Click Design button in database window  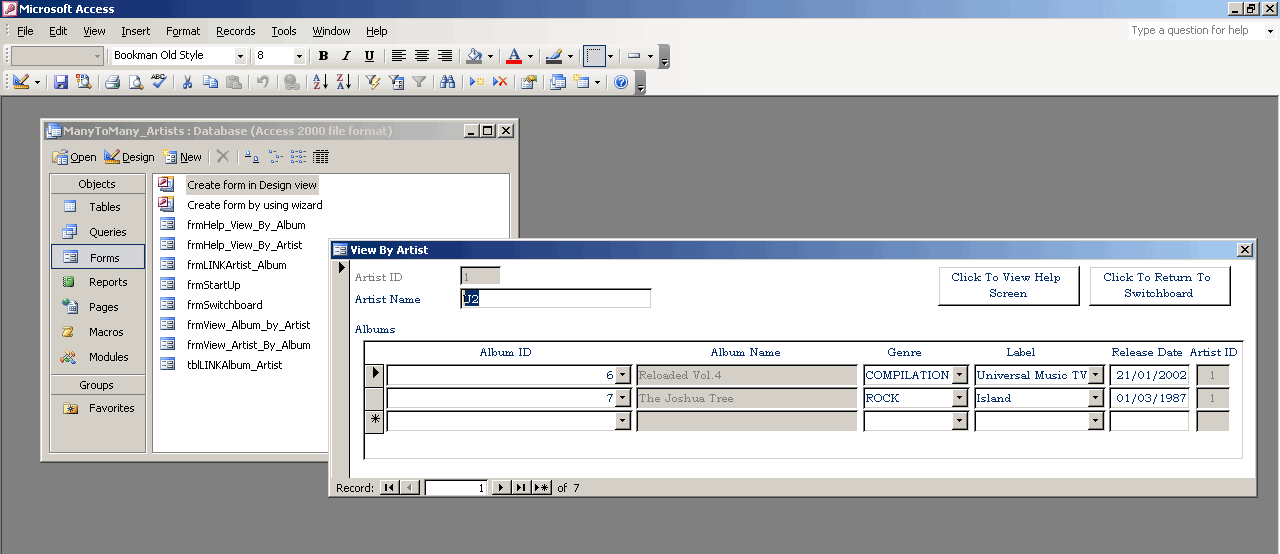point(129,157)
